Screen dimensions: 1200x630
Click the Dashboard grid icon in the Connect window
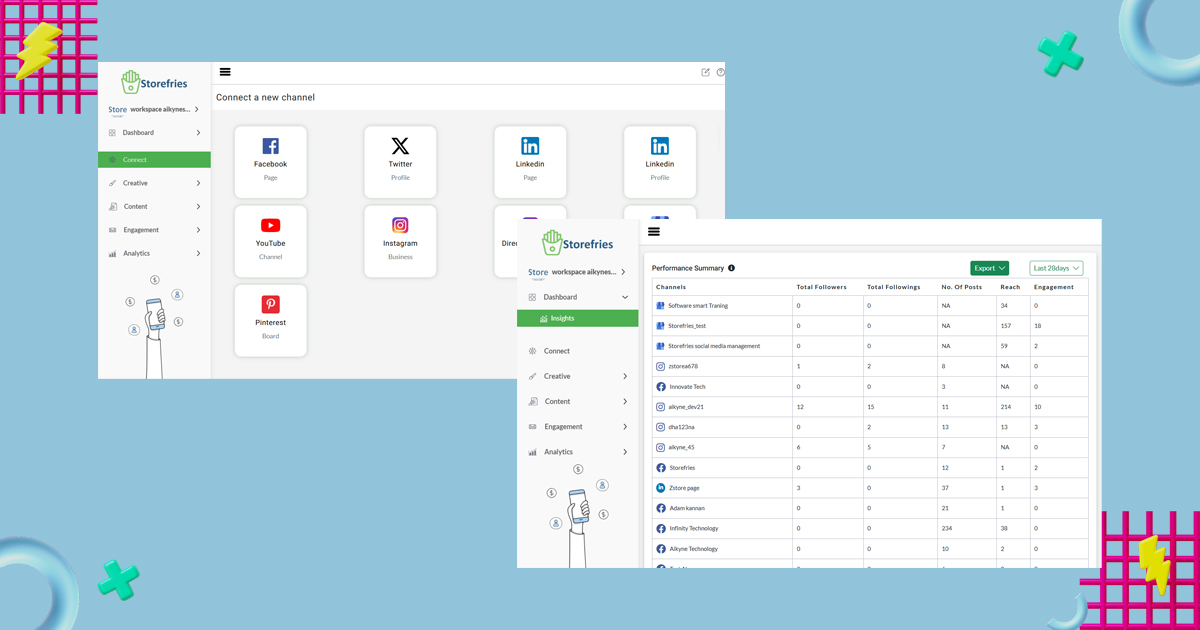(112, 133)
